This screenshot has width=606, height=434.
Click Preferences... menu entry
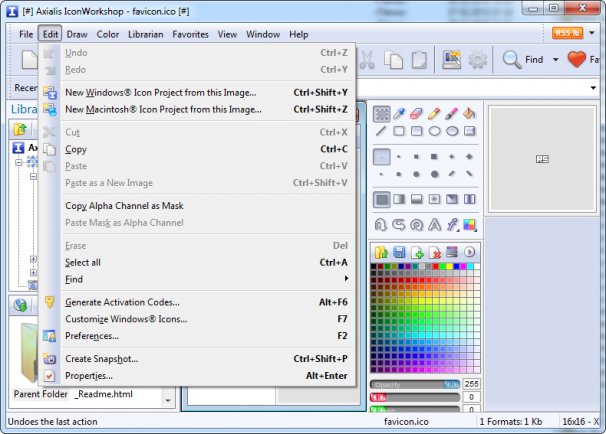[197, 336]
